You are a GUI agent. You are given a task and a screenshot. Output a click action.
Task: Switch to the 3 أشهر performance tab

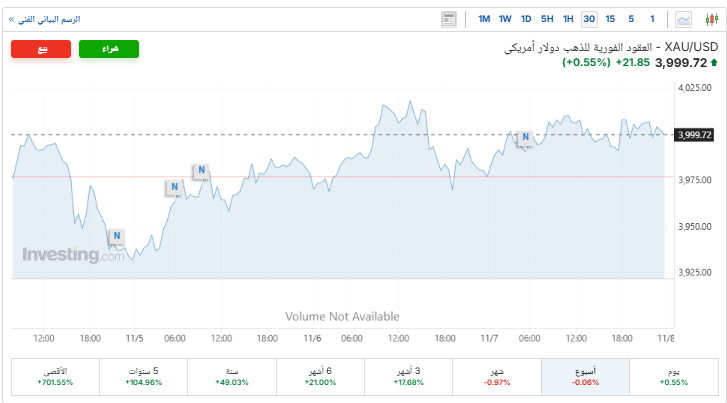[x=408, y=377]
